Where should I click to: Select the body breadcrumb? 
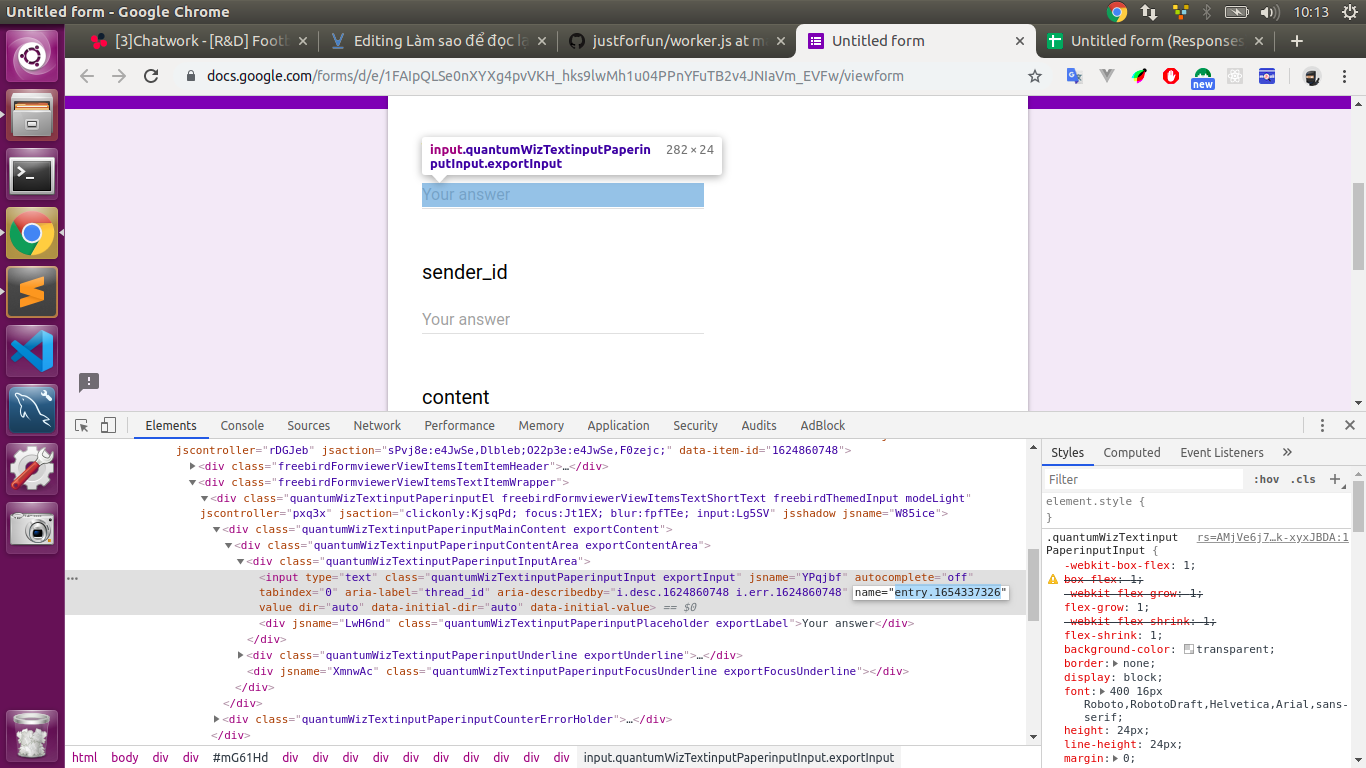(125, 757)
